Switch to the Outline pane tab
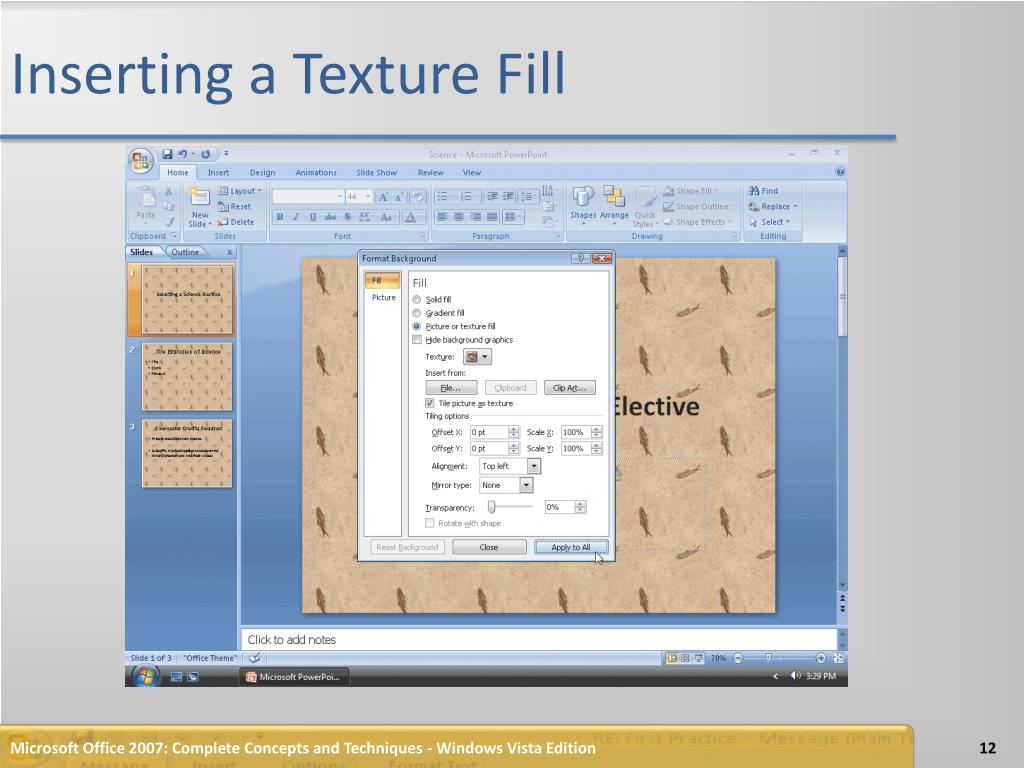The width and height of the screenshot is (1024, 768). click(x=185, y=252)
